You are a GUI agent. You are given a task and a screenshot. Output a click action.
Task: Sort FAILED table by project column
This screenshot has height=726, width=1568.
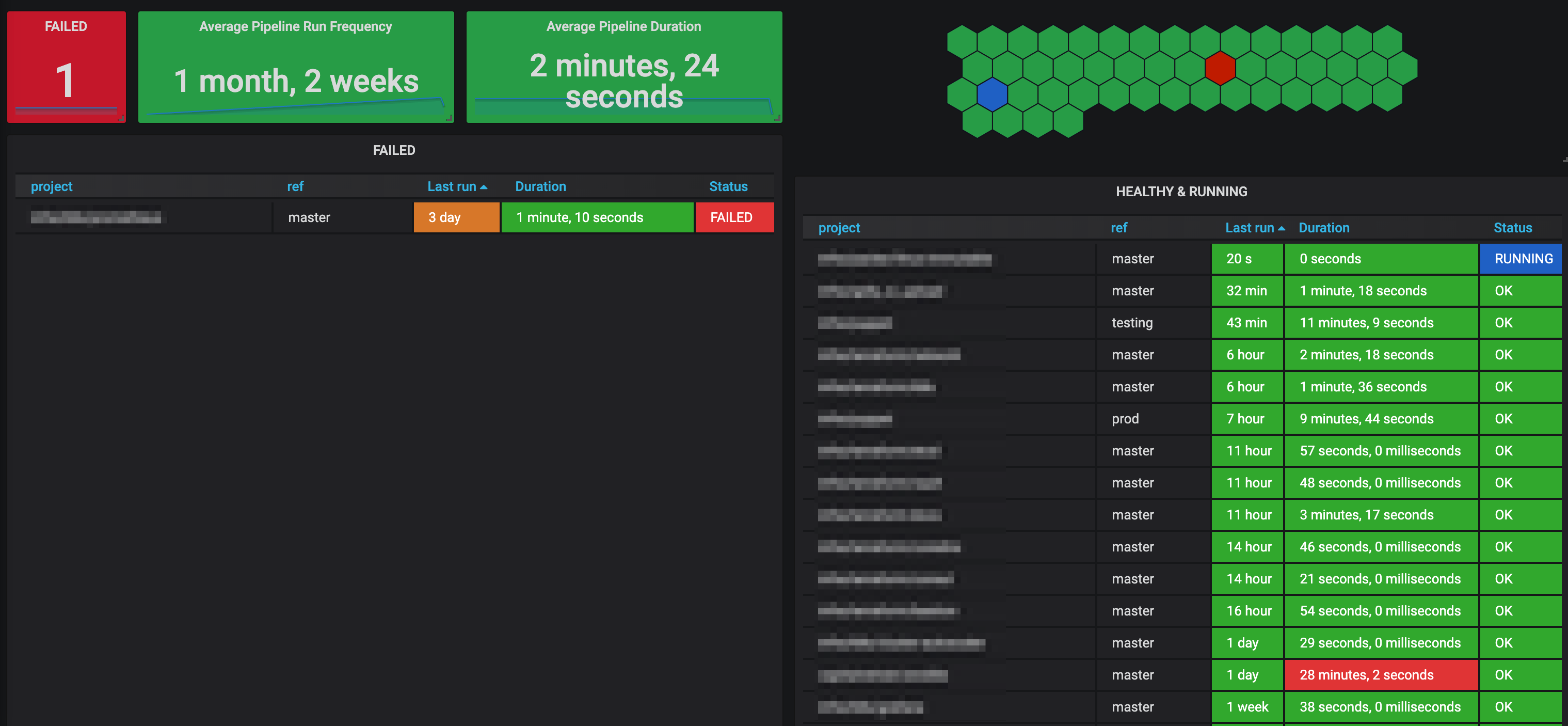[52, 186]
